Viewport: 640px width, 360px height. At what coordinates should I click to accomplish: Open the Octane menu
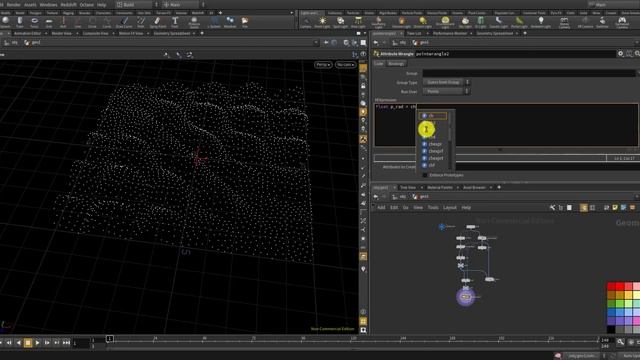pyautogui.click(x=87, y=4)
